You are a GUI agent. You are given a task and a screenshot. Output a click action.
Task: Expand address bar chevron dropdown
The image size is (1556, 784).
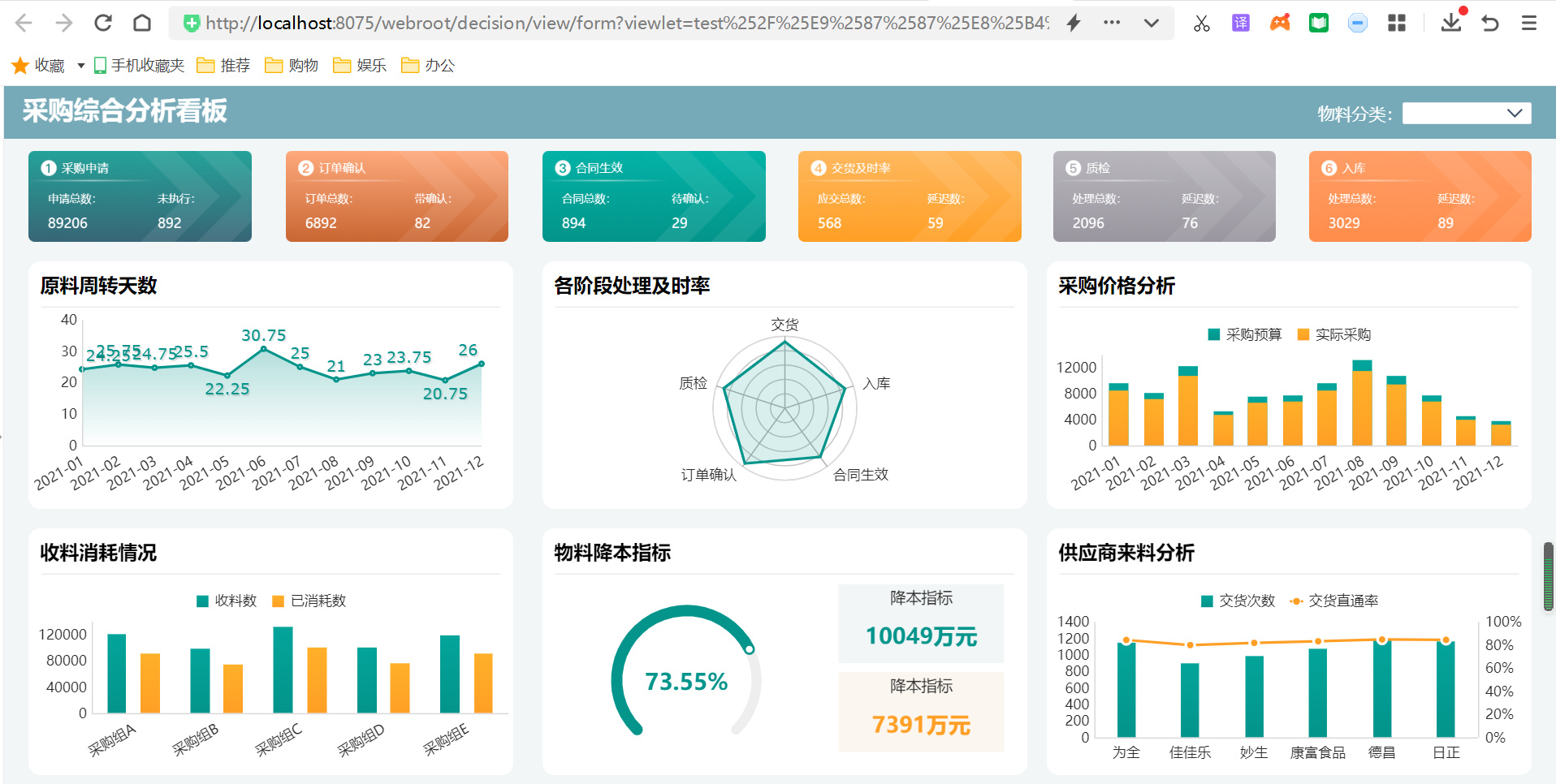1151,24
